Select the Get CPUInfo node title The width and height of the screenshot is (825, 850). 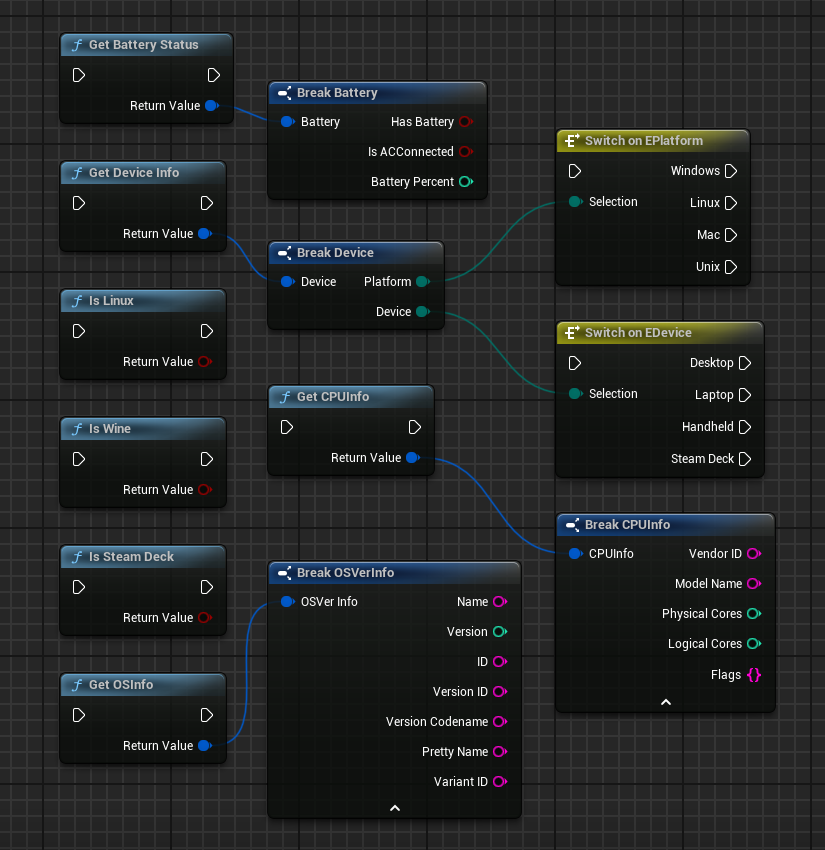333,397
